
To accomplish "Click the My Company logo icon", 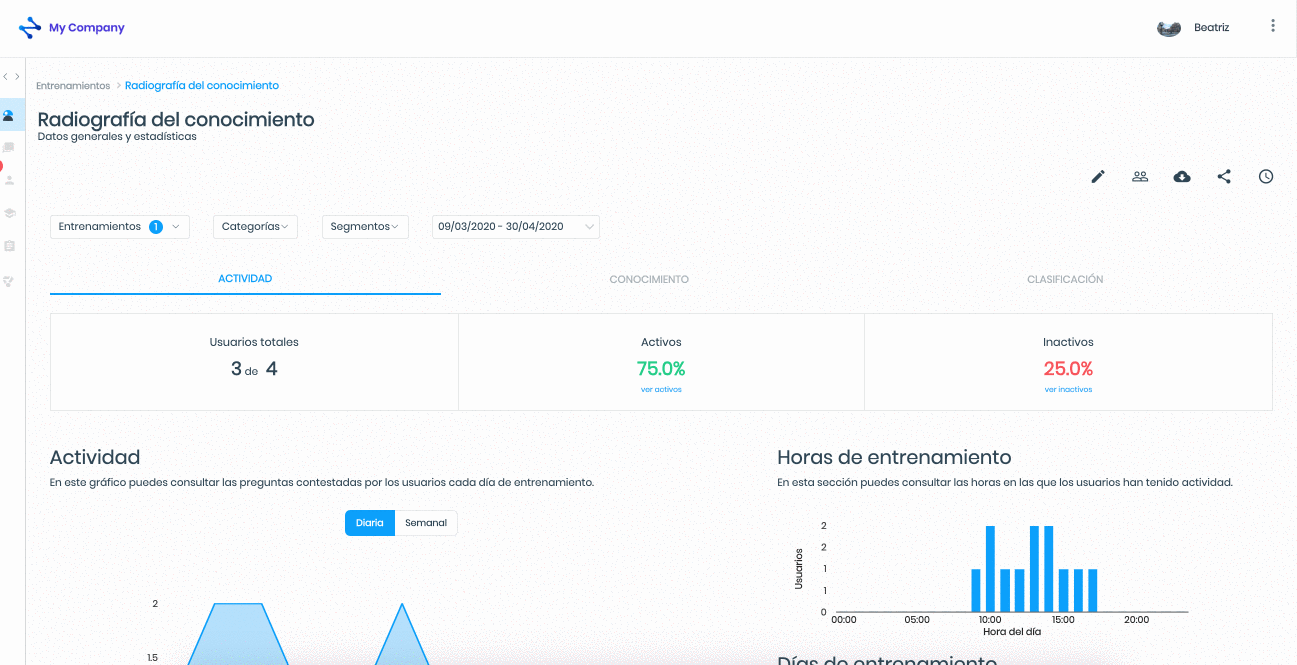I will coord(30,28).
